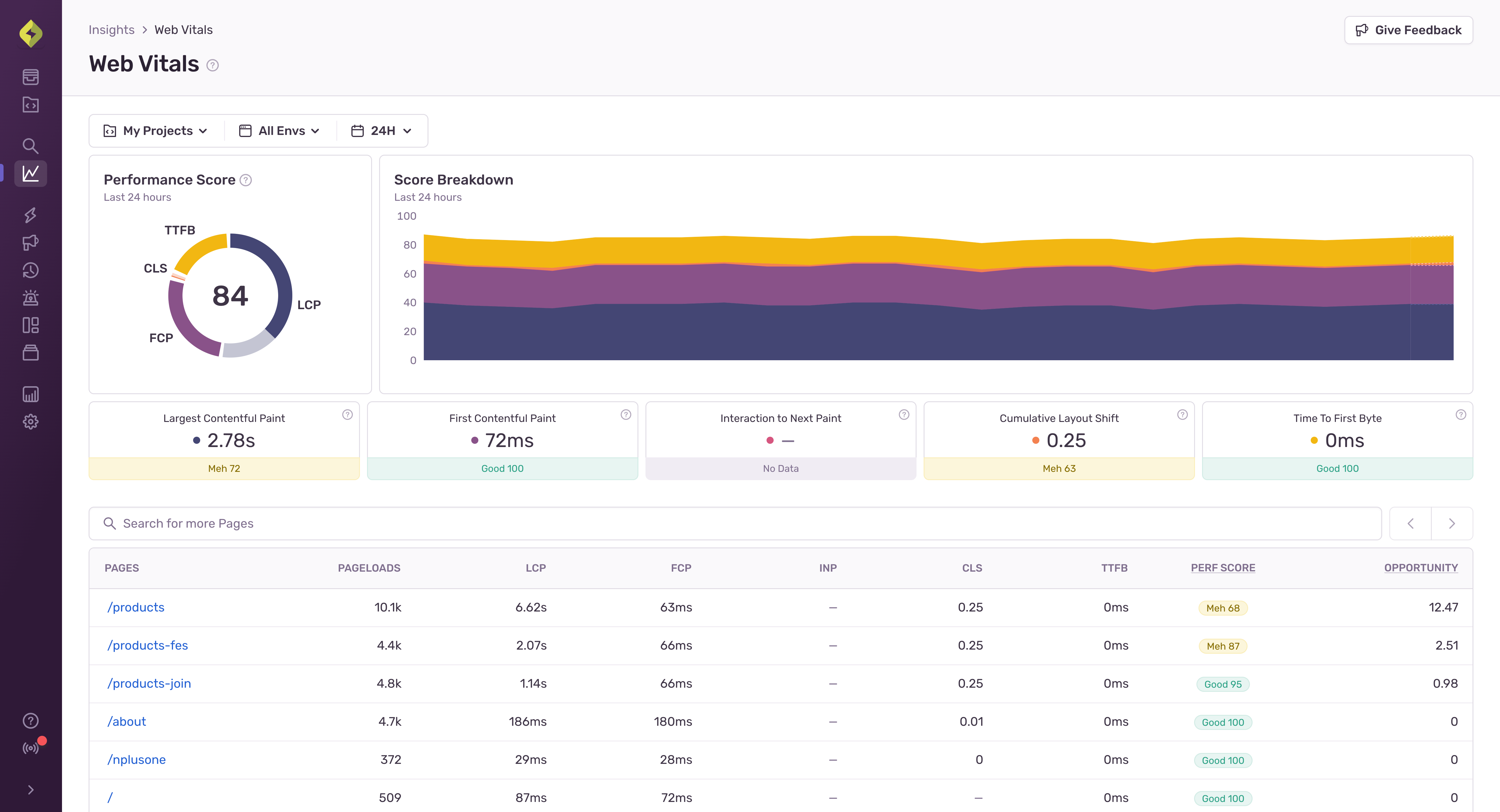This screenshot has width=1500, height=812.
Task: Click the Good 95 score badge
Action: [x=1223, y=684]
